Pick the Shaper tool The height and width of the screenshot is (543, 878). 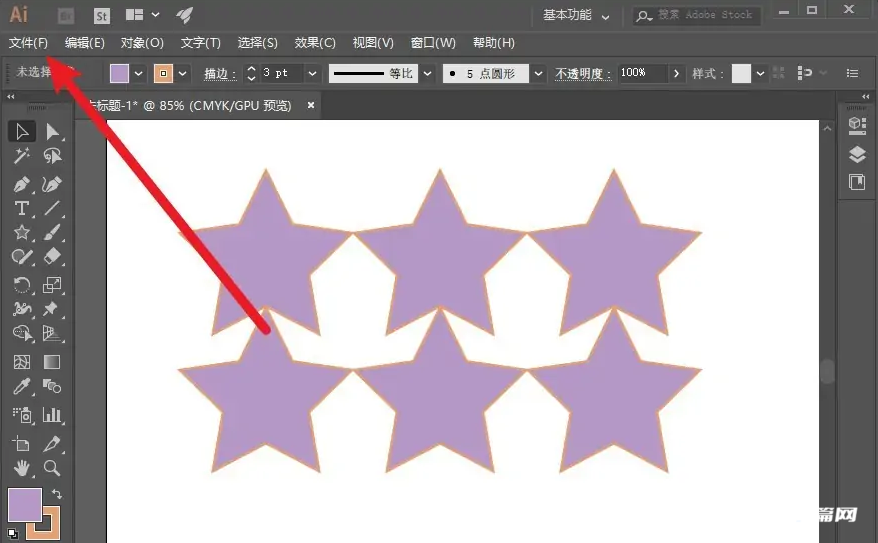(x=22, y=257)
